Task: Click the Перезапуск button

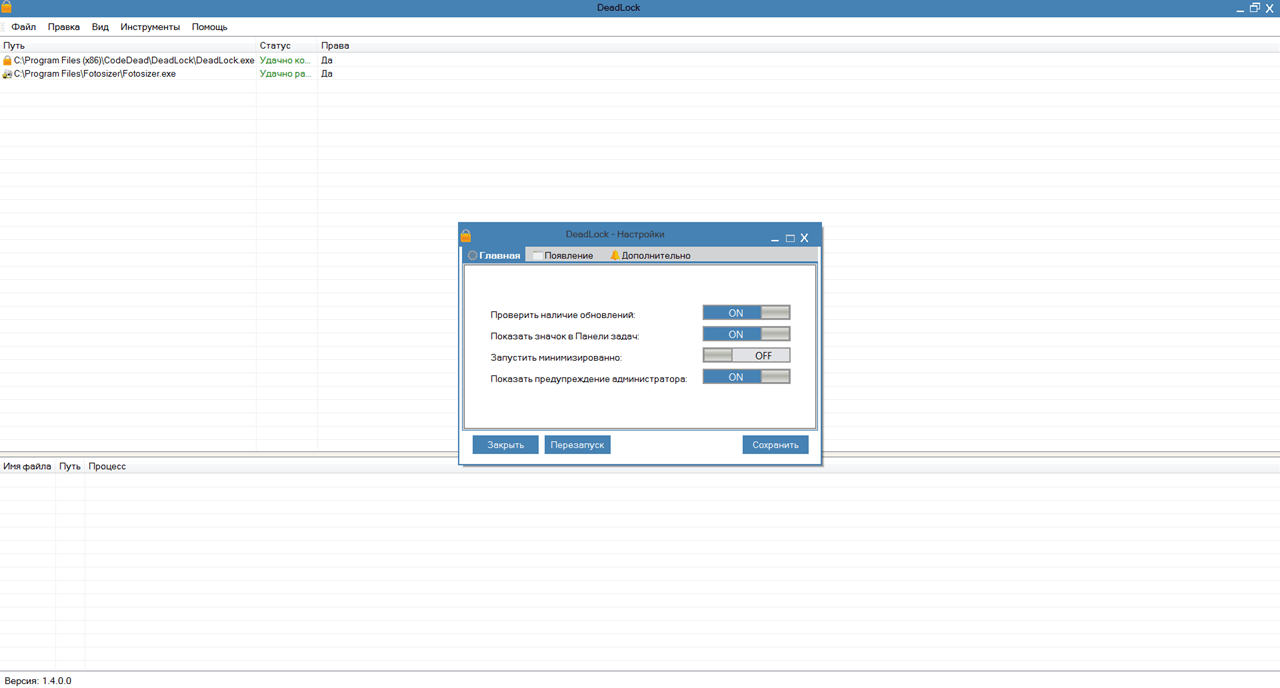Action: tap(577, 445)
